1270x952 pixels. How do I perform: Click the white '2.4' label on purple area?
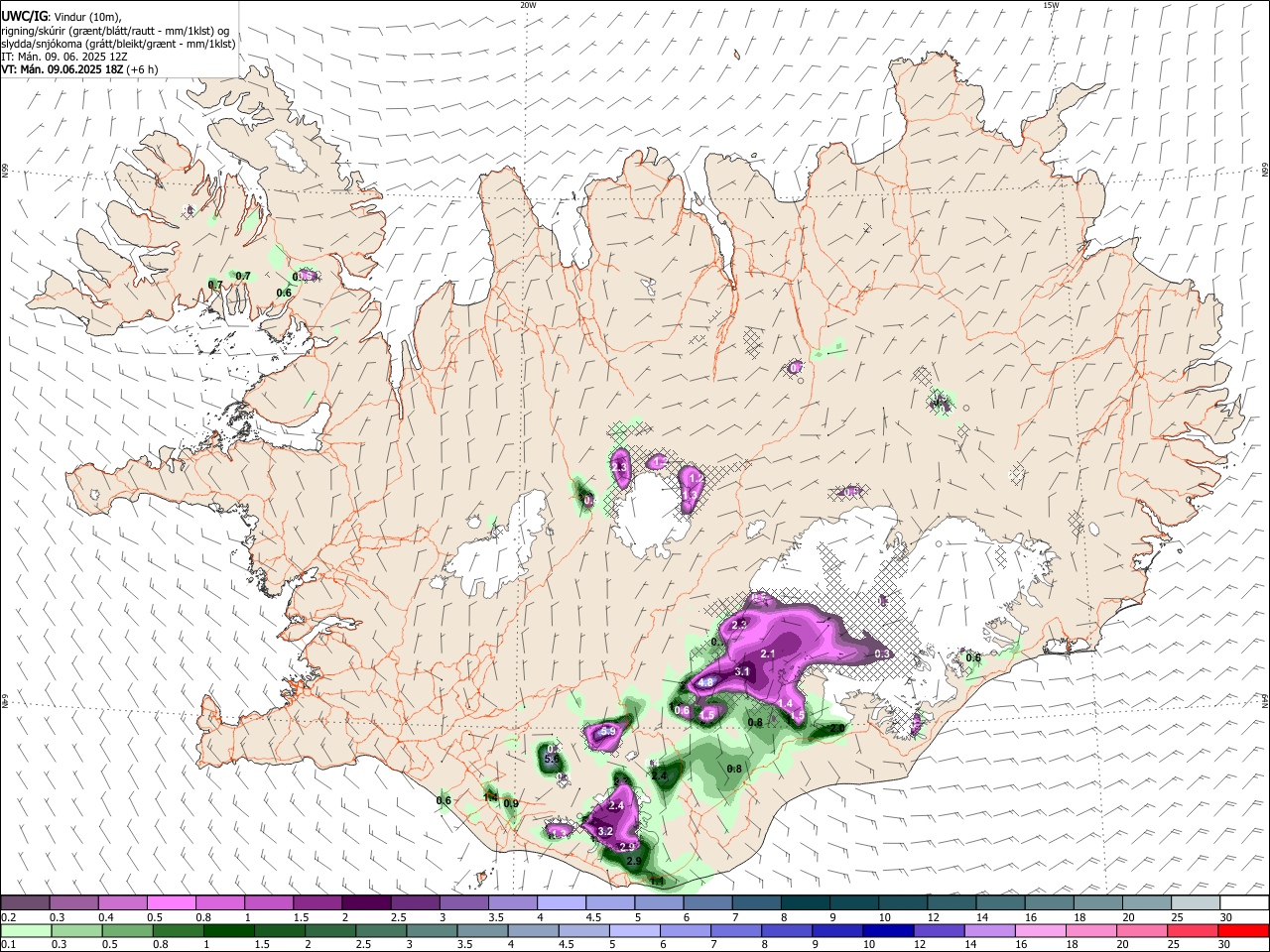[616, 806]
